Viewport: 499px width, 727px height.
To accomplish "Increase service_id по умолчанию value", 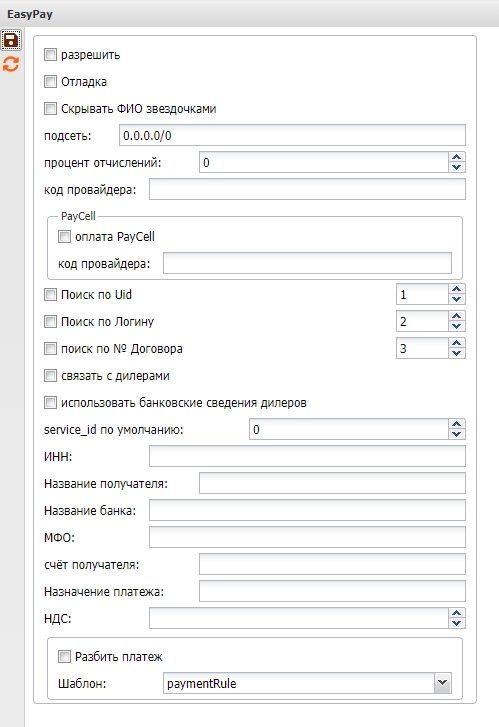I will (x=457, y=425).
